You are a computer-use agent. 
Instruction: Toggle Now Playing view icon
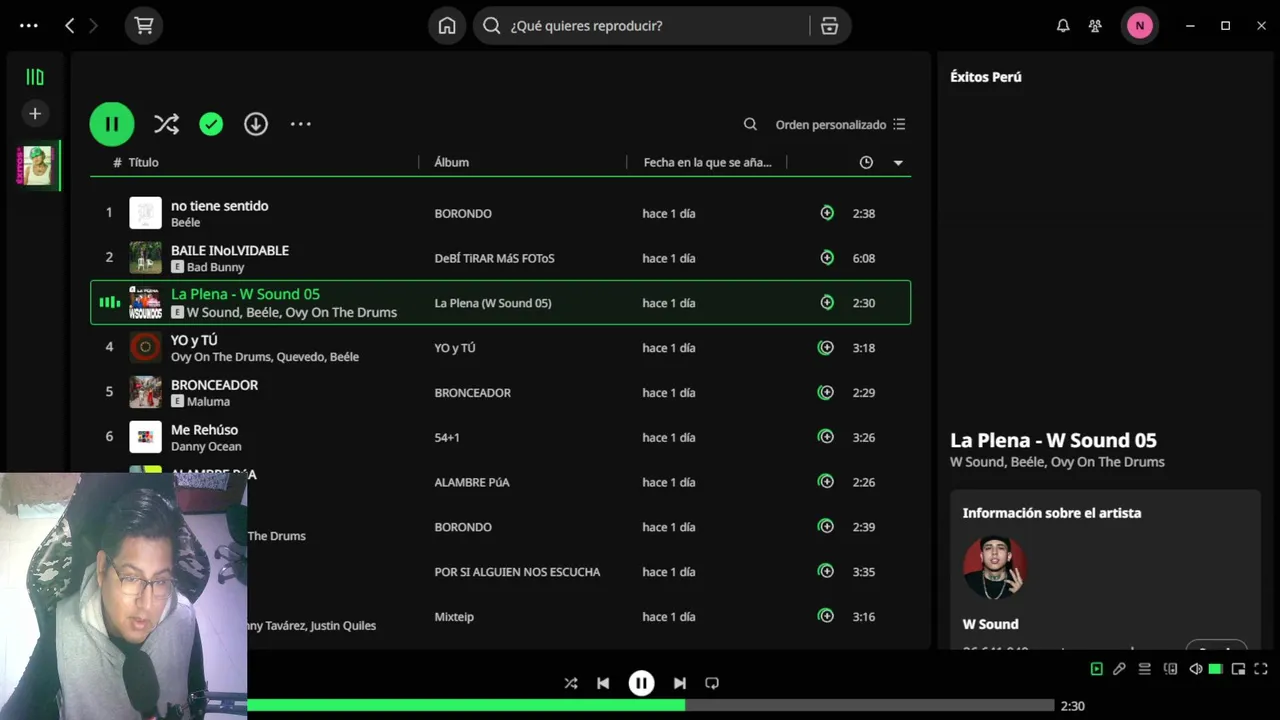click(1097, 669)
